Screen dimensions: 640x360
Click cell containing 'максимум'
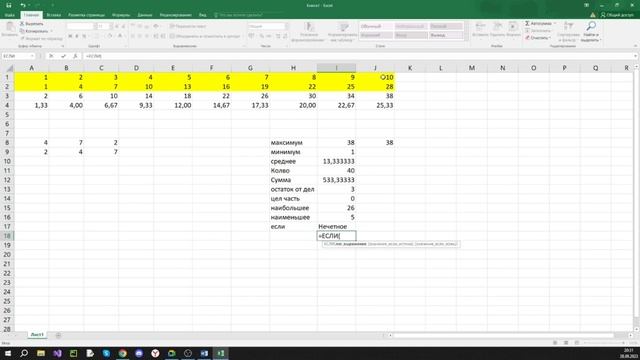click(293, 142)
